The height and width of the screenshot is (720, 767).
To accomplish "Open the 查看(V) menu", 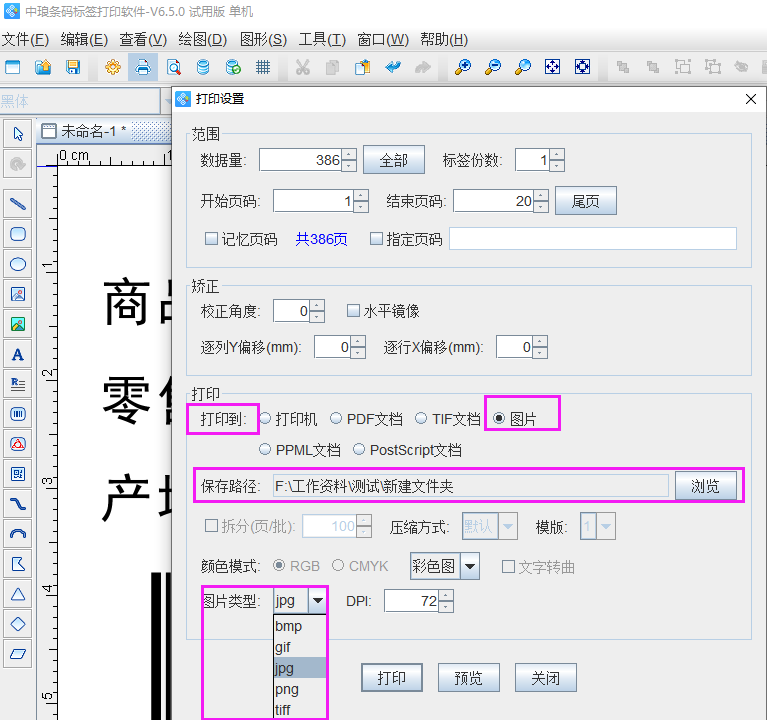I will coord(143,39).
